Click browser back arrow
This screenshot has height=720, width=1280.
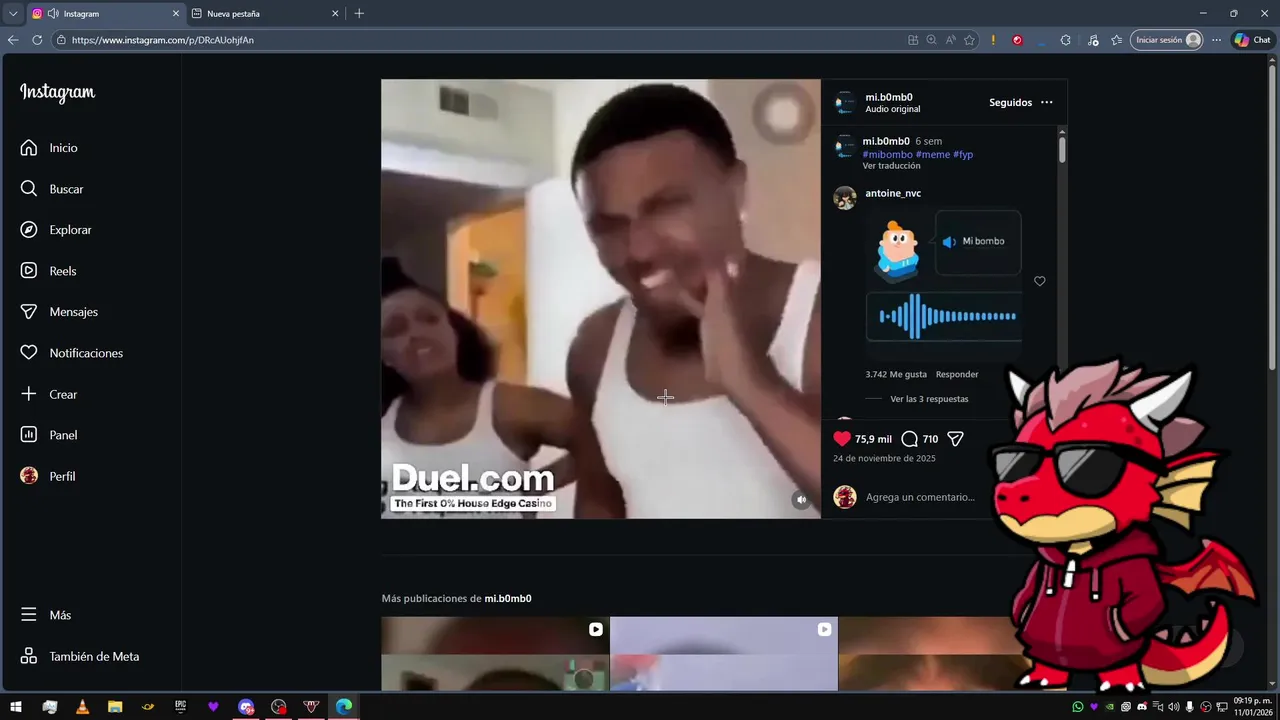[13, 40]
